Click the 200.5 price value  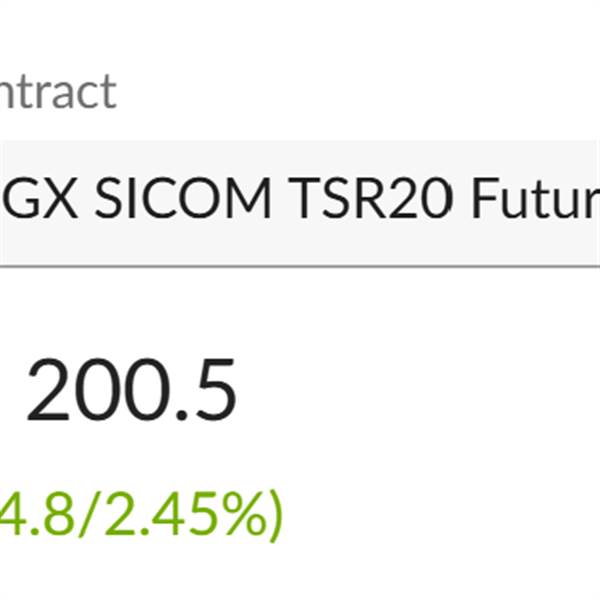[x=131, y=390]
